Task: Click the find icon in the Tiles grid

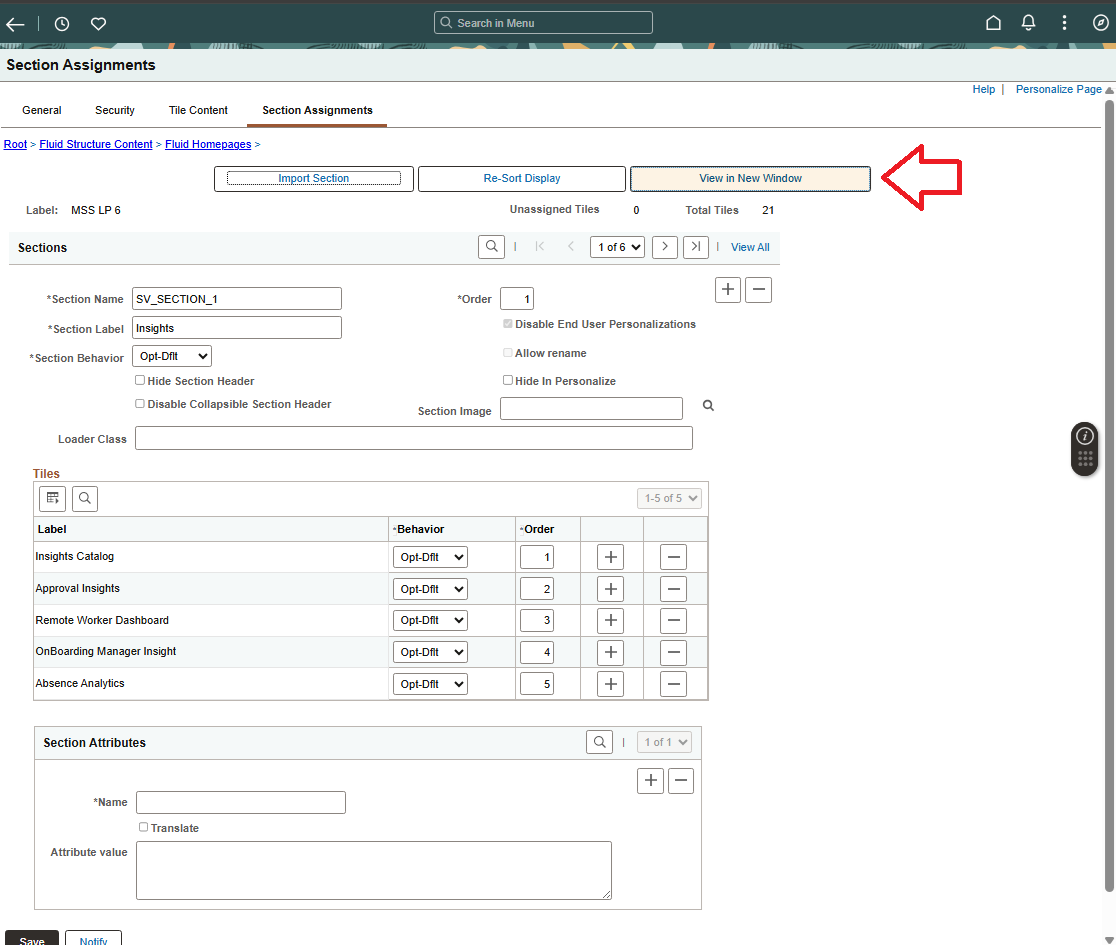Action: click(x=84, y=498)
